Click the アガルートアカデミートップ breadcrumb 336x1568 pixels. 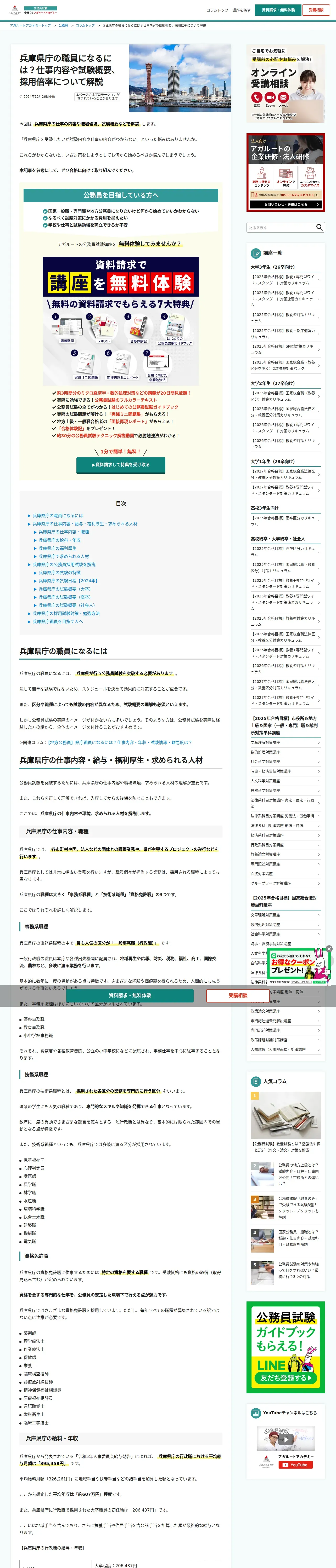click(x=31, y=26)
